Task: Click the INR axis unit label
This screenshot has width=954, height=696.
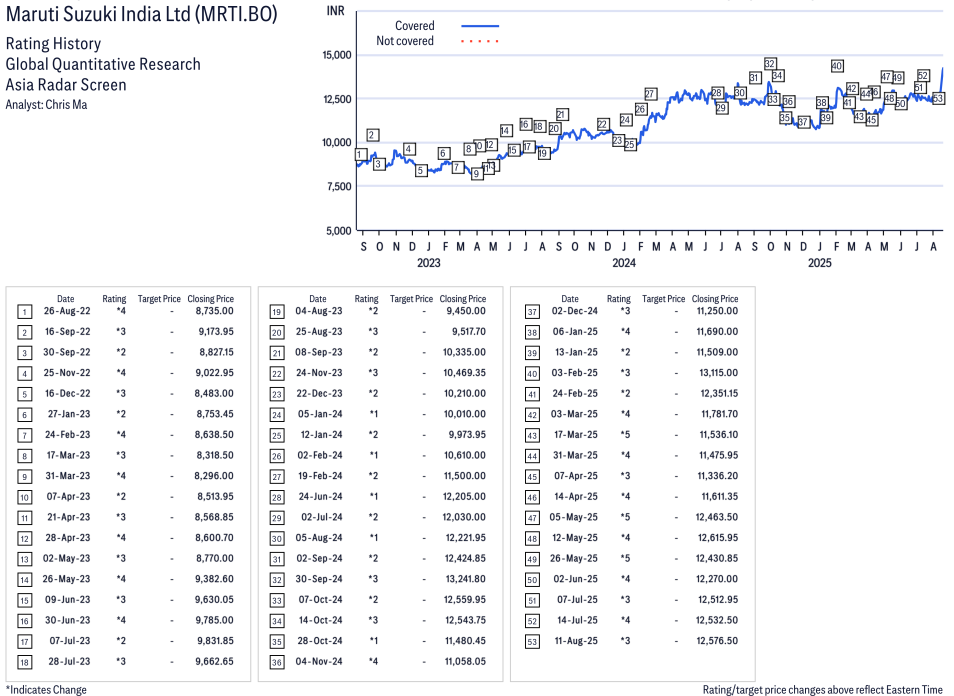Action: (335, 11)
